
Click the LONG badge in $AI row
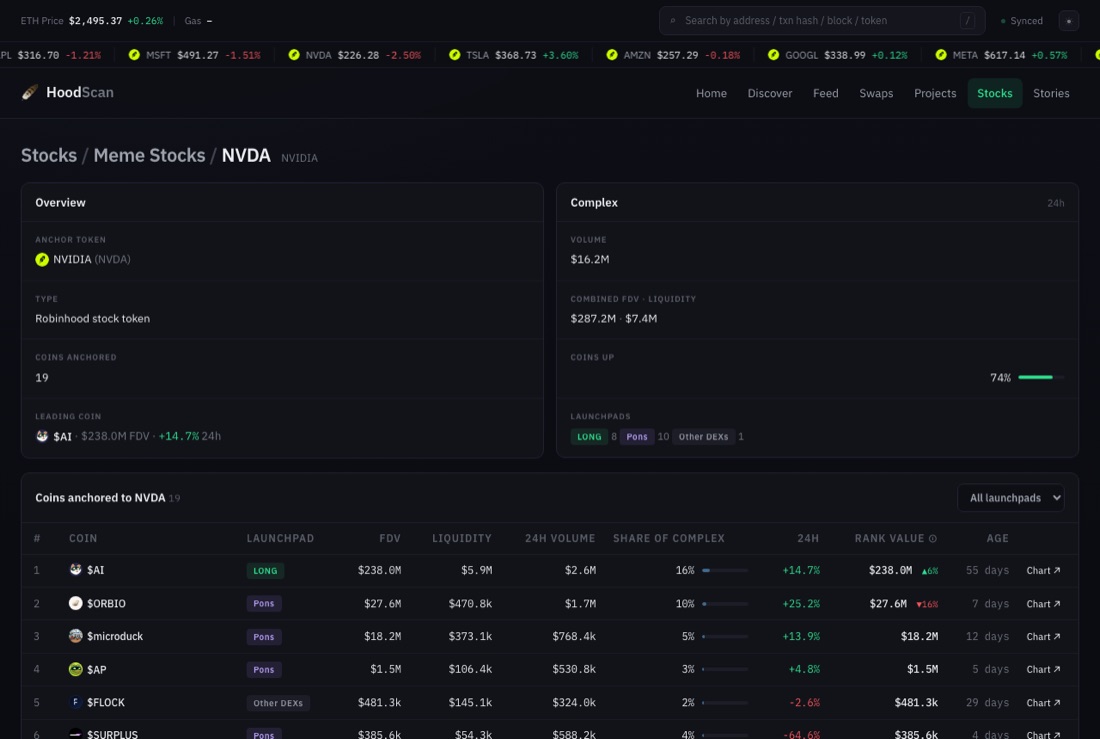point(264,571)
